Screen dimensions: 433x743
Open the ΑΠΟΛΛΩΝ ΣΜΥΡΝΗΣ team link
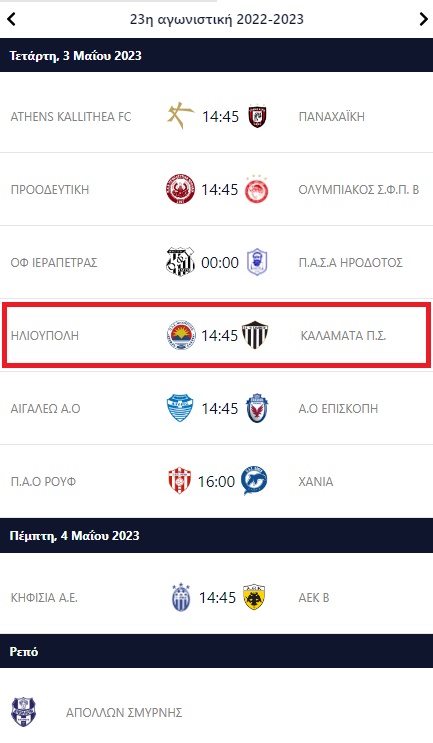(x=124, y=712)
